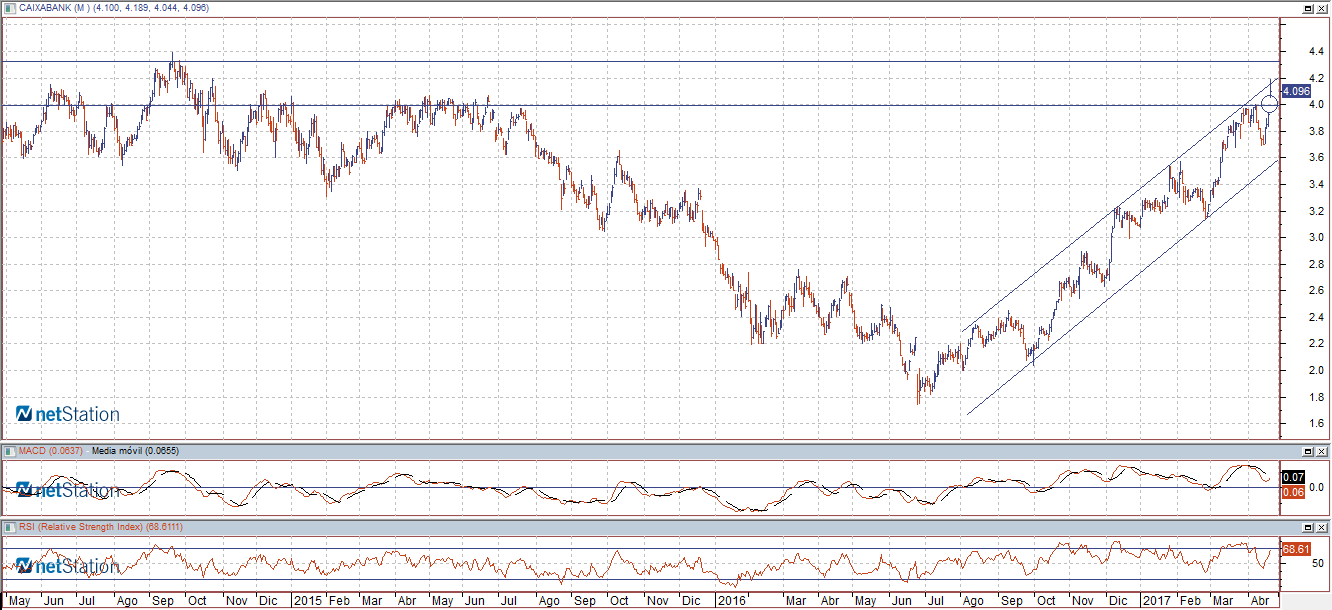Click the netStation logo in the price chart

[x=68, y=414]
